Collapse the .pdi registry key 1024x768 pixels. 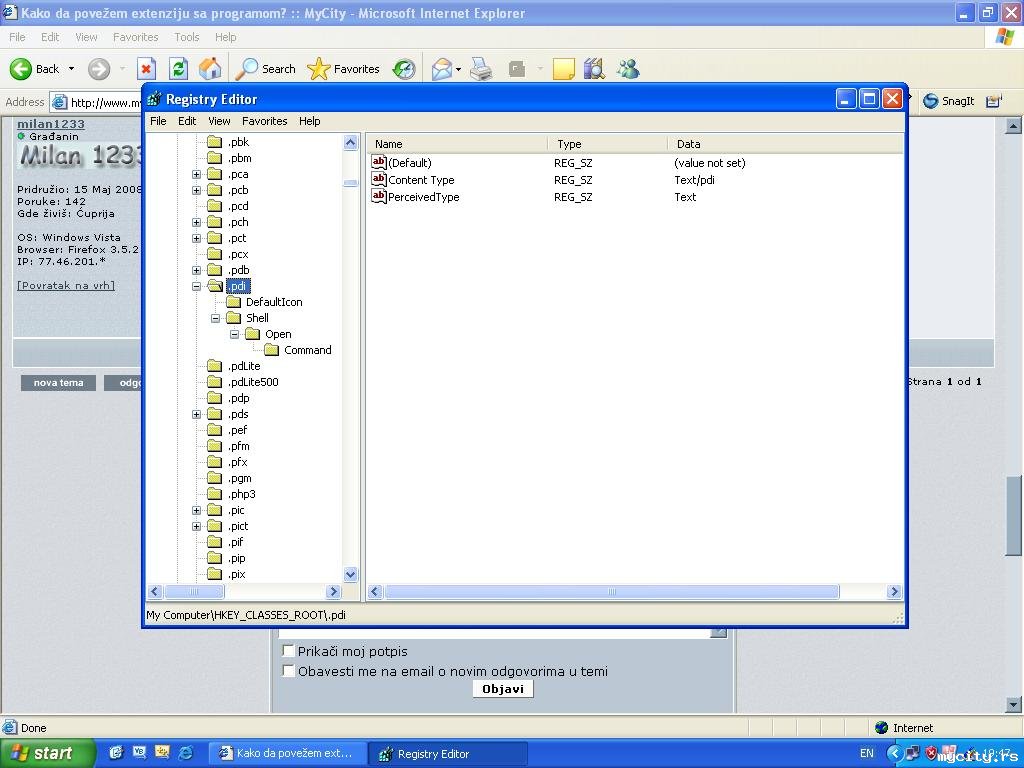[197, 286]
